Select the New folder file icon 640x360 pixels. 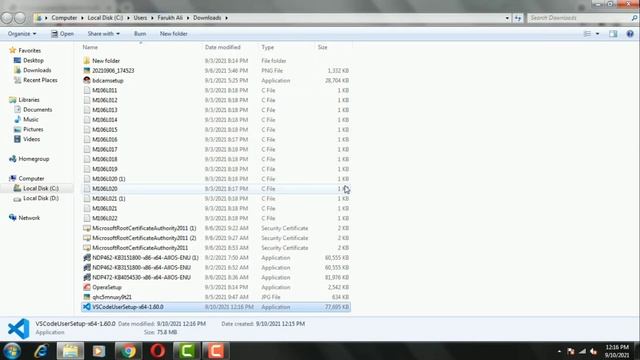[87, 60]
